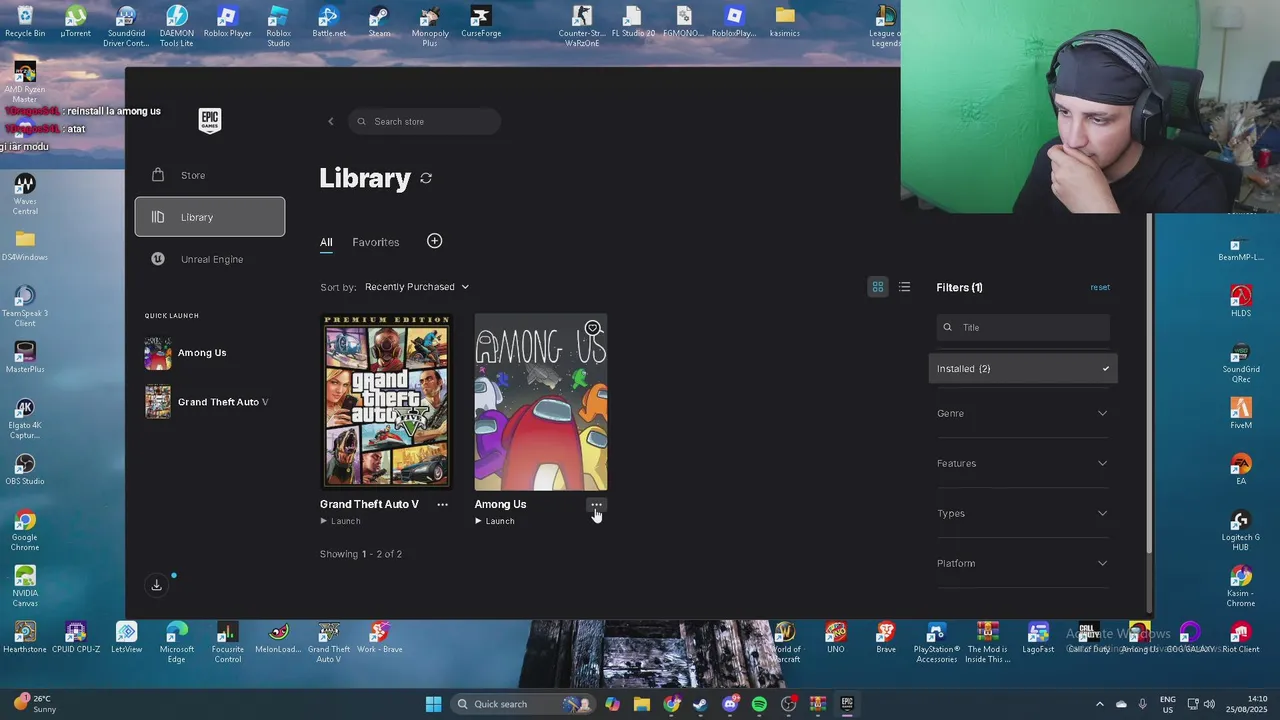Open MelonLoader desktop shortcut
Viewport: 1280px width, 720px height.
point(278,637)
